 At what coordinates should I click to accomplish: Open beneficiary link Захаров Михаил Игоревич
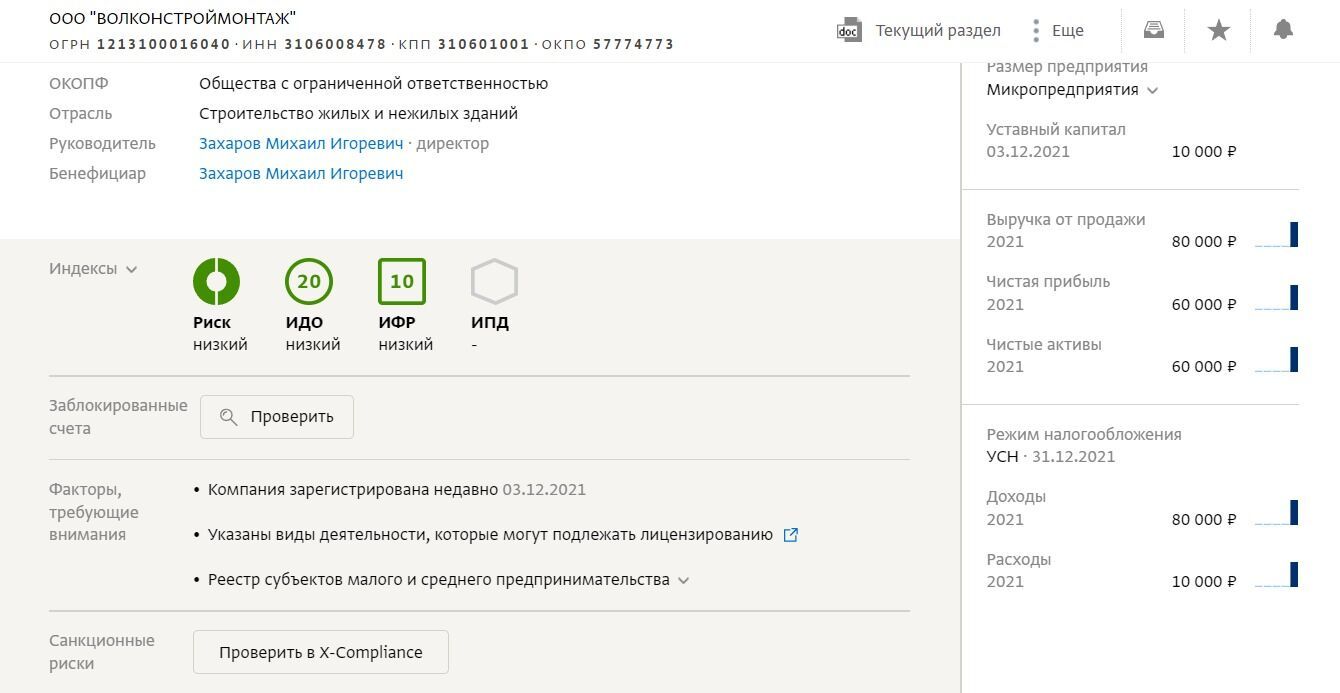point(301,173)
